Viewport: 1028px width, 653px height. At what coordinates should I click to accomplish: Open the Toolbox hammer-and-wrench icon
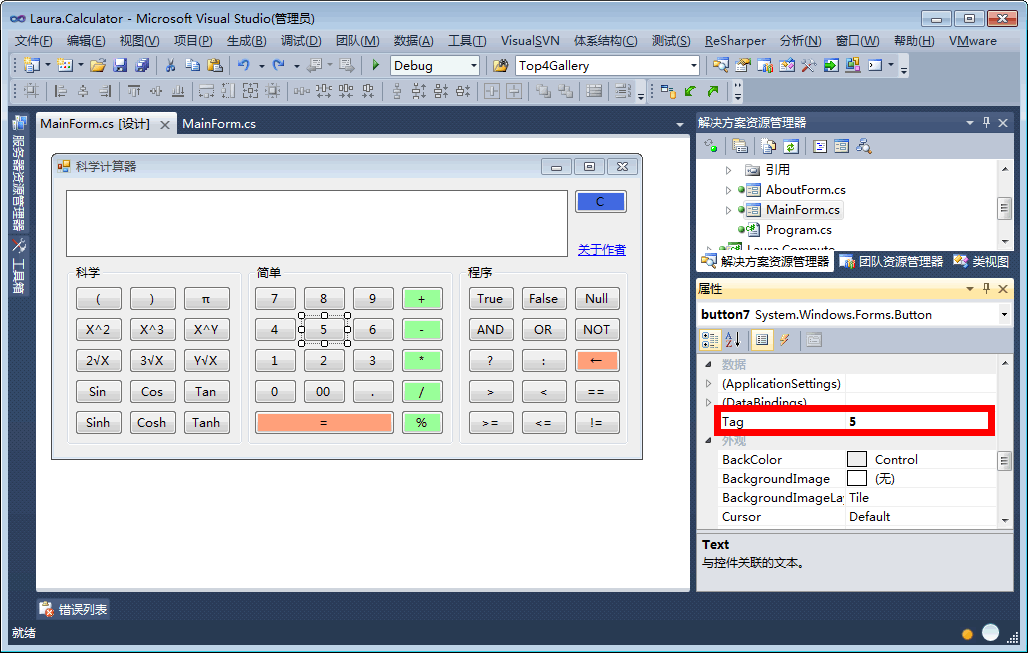(x=808, y=66)
